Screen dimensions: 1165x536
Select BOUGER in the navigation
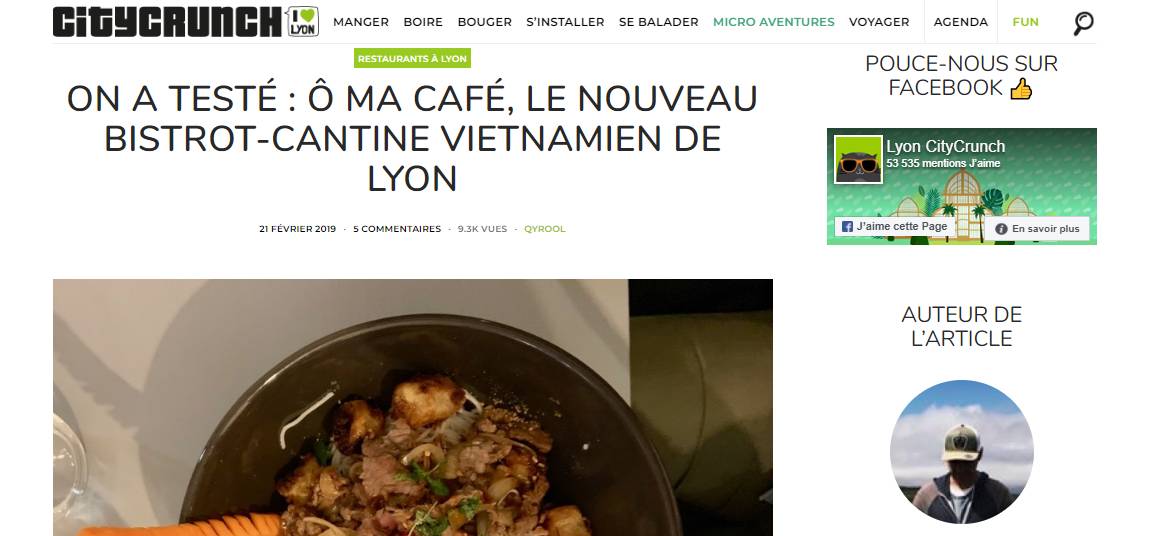484,22
